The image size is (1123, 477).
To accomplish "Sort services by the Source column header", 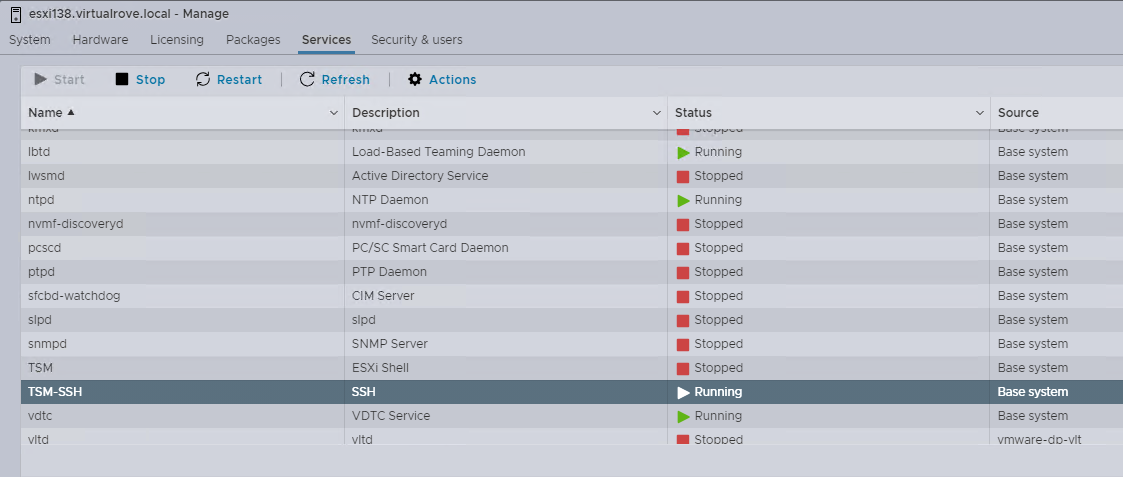I will click(1018, 113).
